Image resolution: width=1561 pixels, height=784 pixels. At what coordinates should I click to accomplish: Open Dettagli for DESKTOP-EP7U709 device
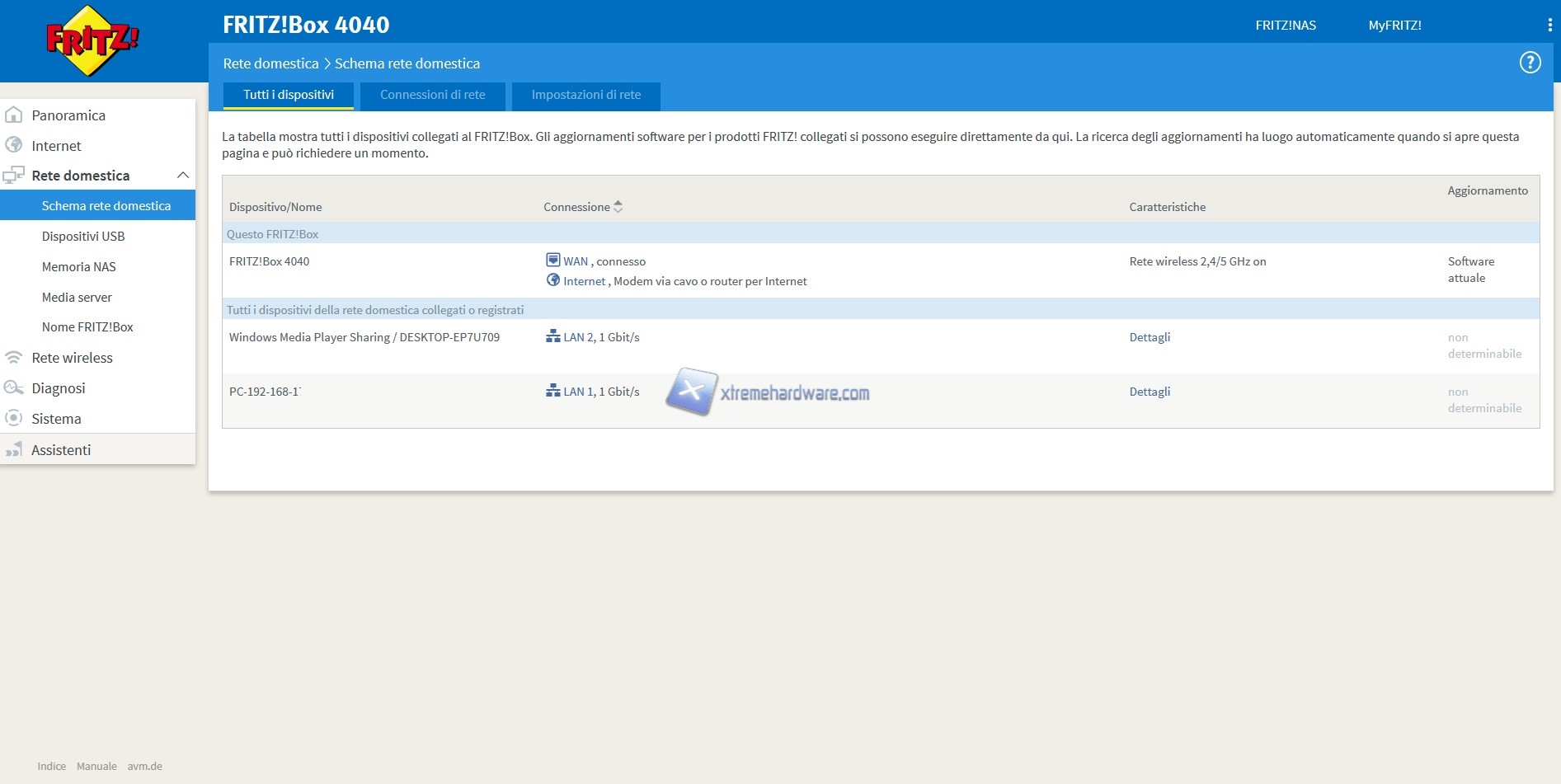[1150, 337]
